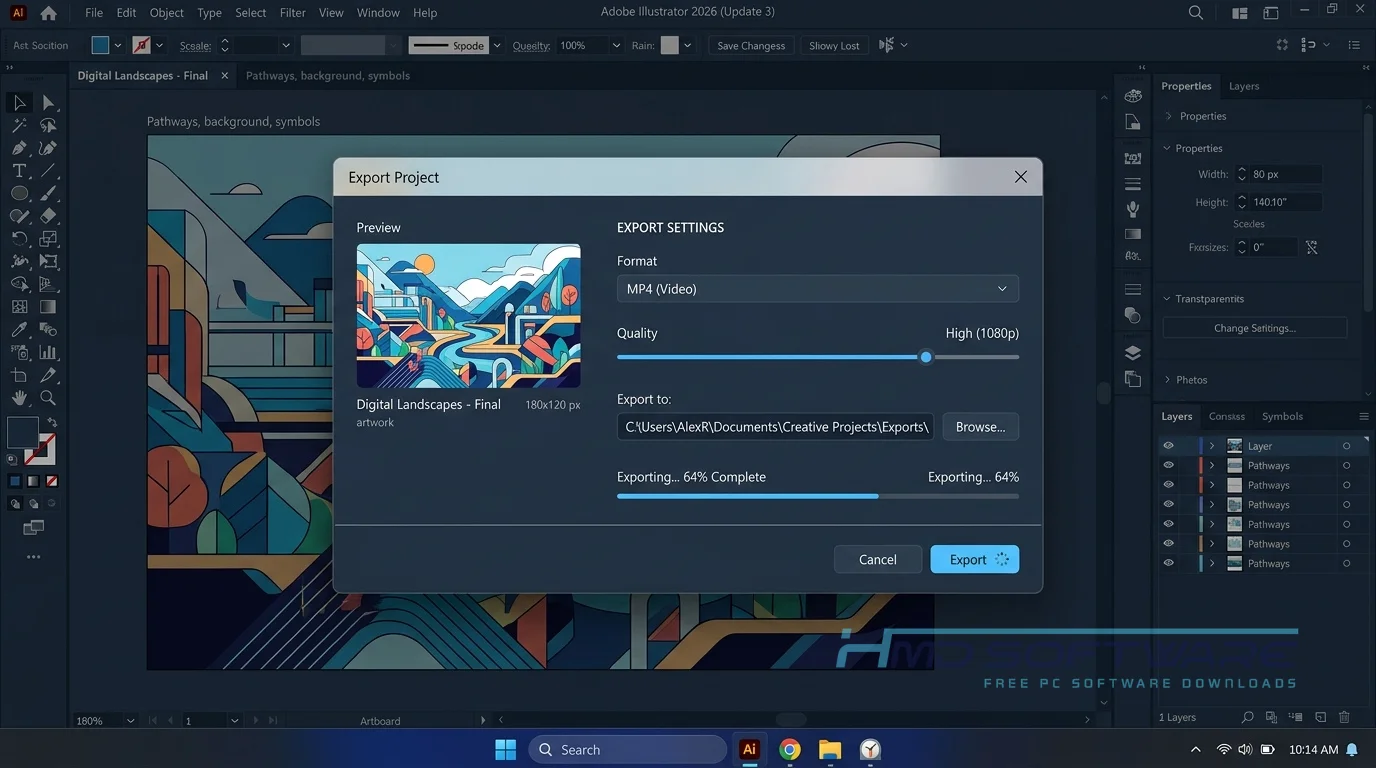Select the Selection (black arrow) tool

click(19, 102)
